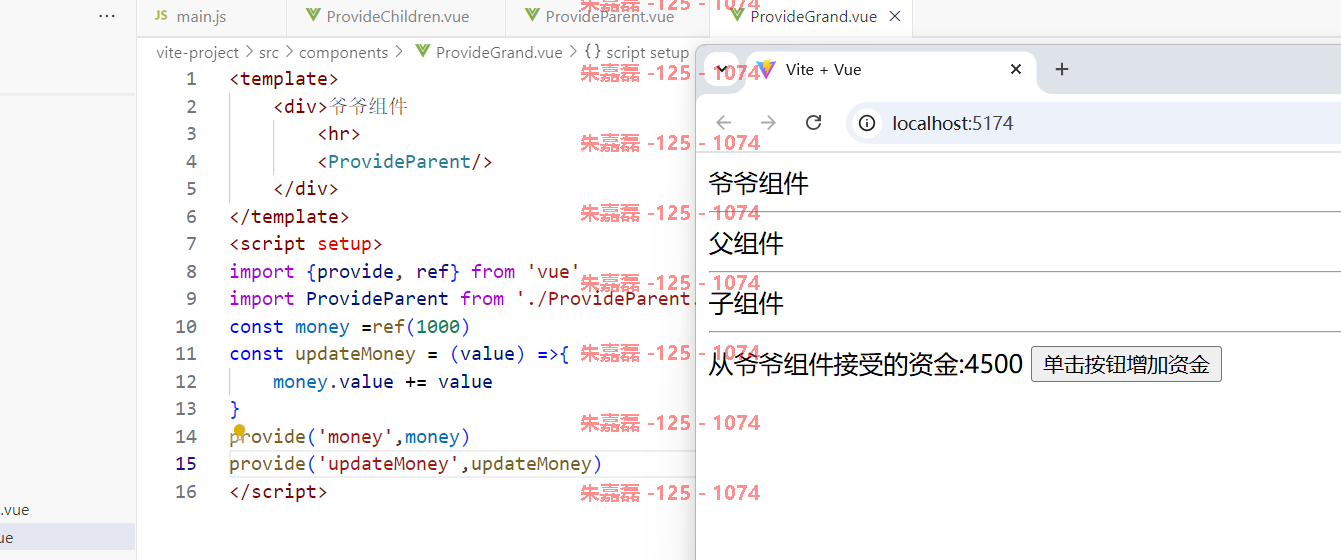Viewport: 1341px width, 560px height.
Task: Click the 爷爷组件 heading text in browser
Action: point(758,183)
